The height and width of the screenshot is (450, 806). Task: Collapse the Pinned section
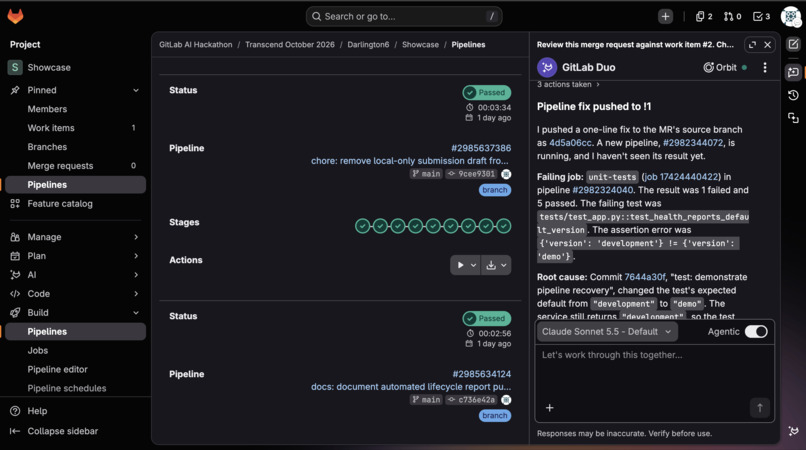point(136,90)
